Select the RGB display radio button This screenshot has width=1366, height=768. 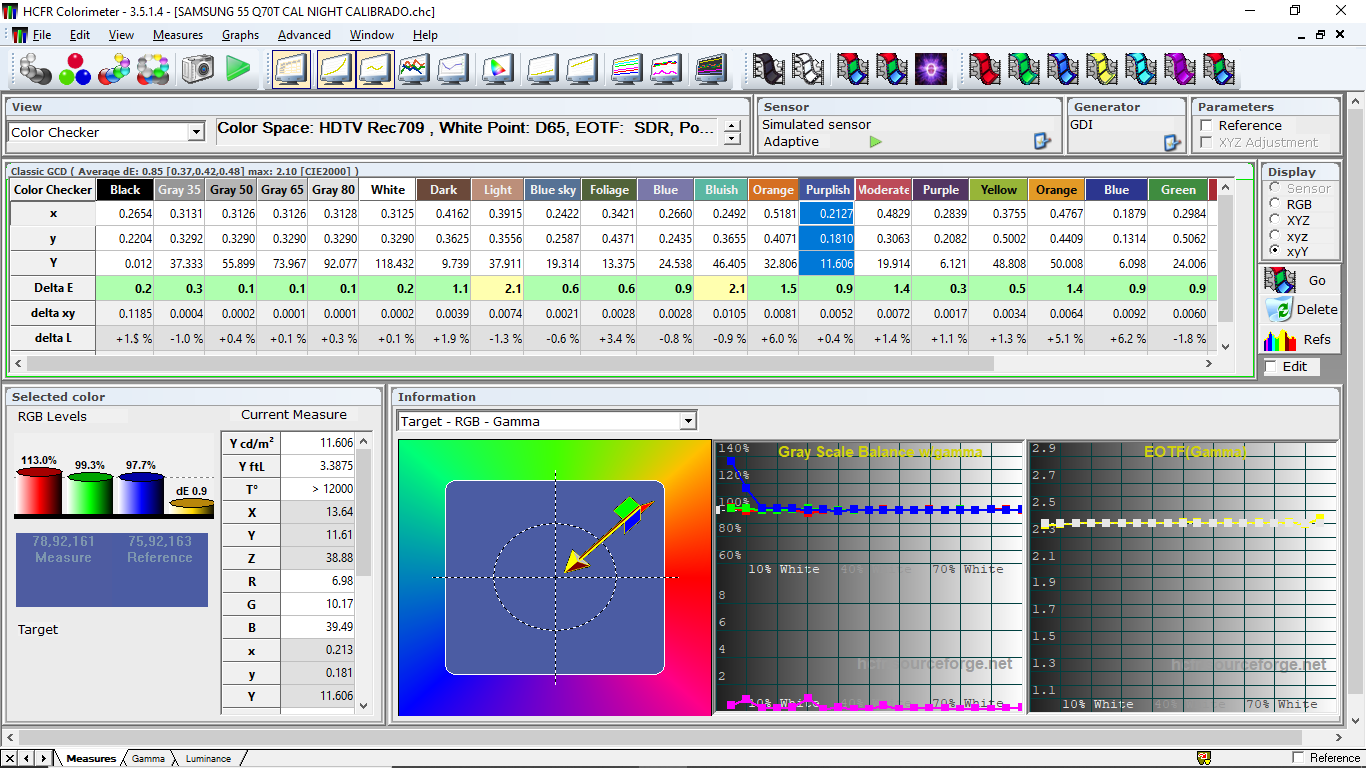(x=1275, y=204)
